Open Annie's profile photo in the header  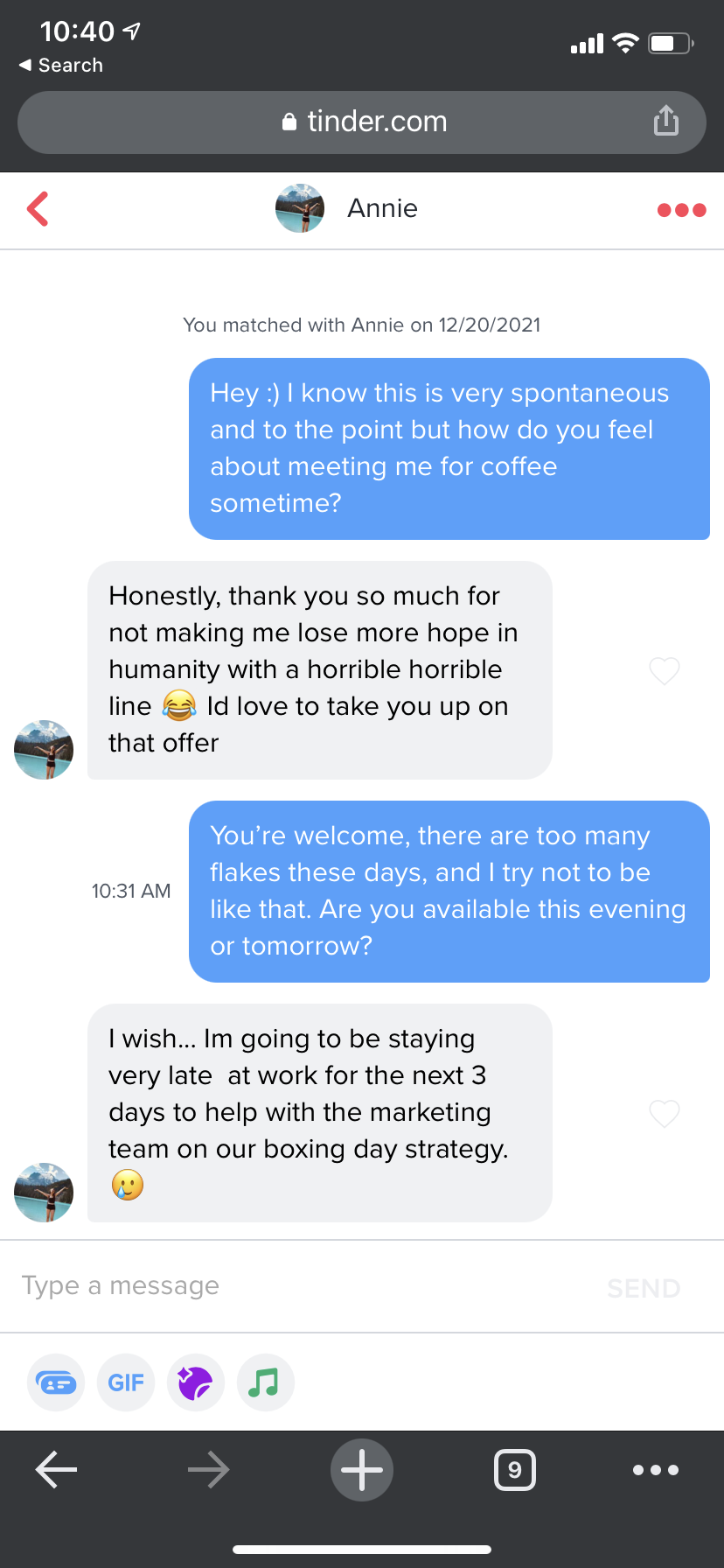(x=300, y=208)
